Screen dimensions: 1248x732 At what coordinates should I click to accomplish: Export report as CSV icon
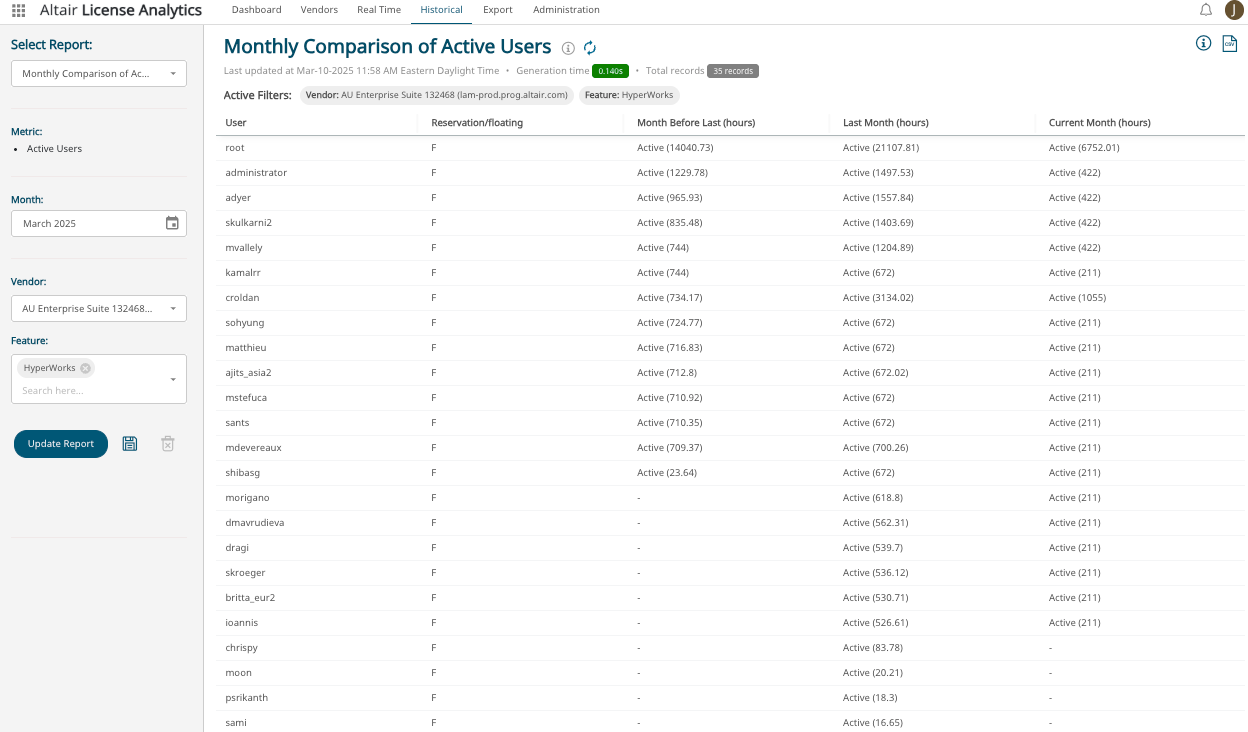pyautogui.click(x=1230, y=43)
